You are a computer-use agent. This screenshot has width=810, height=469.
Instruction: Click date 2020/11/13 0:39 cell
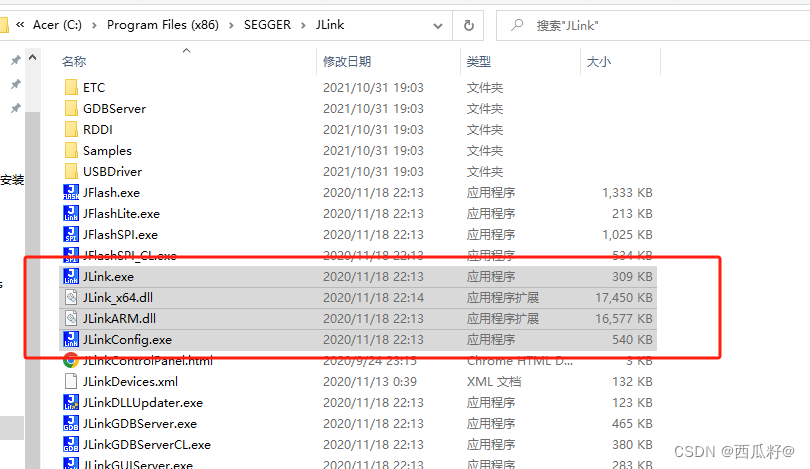[370, 382]
